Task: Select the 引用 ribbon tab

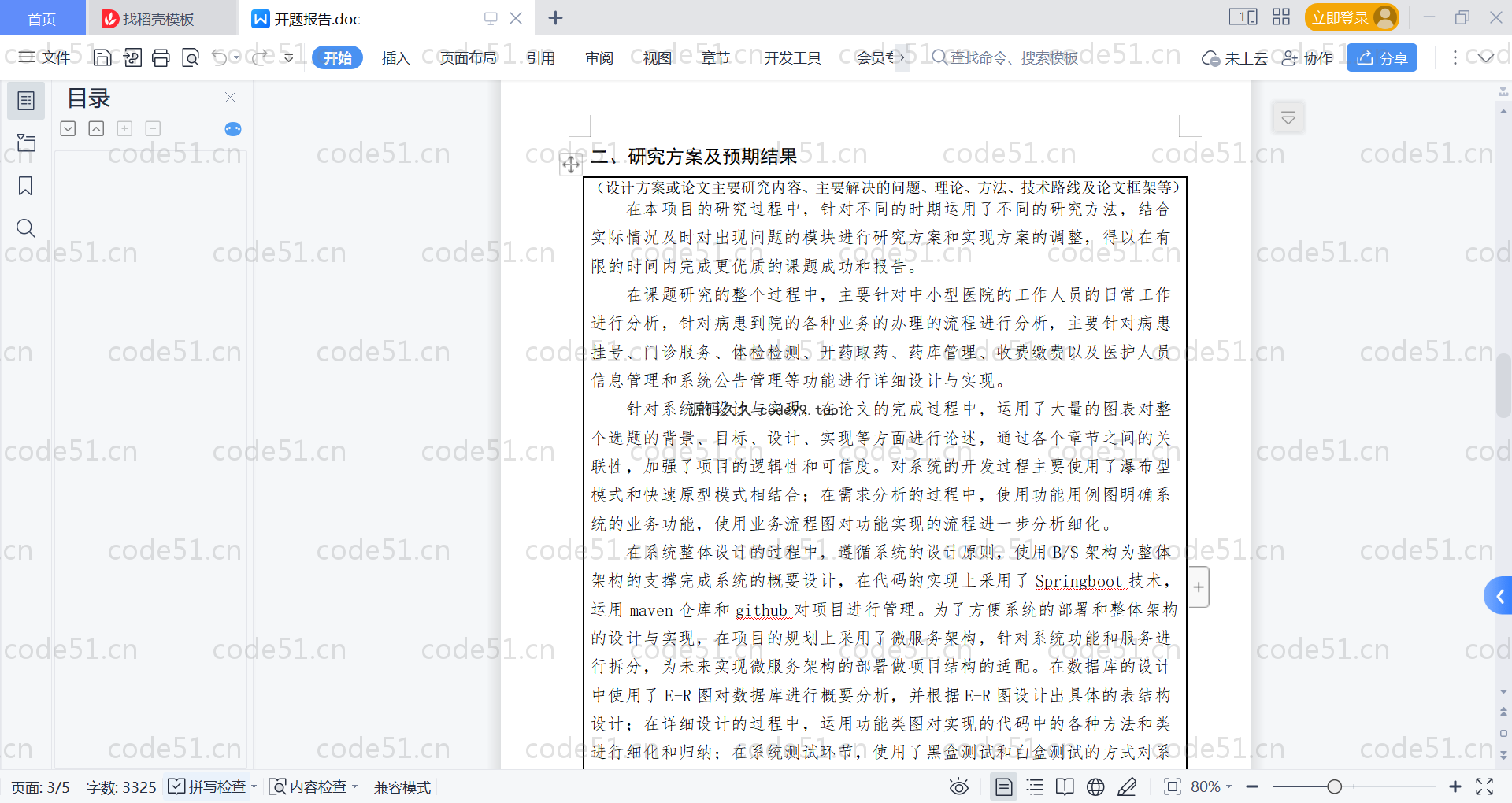Action: [x=541, y=57]
